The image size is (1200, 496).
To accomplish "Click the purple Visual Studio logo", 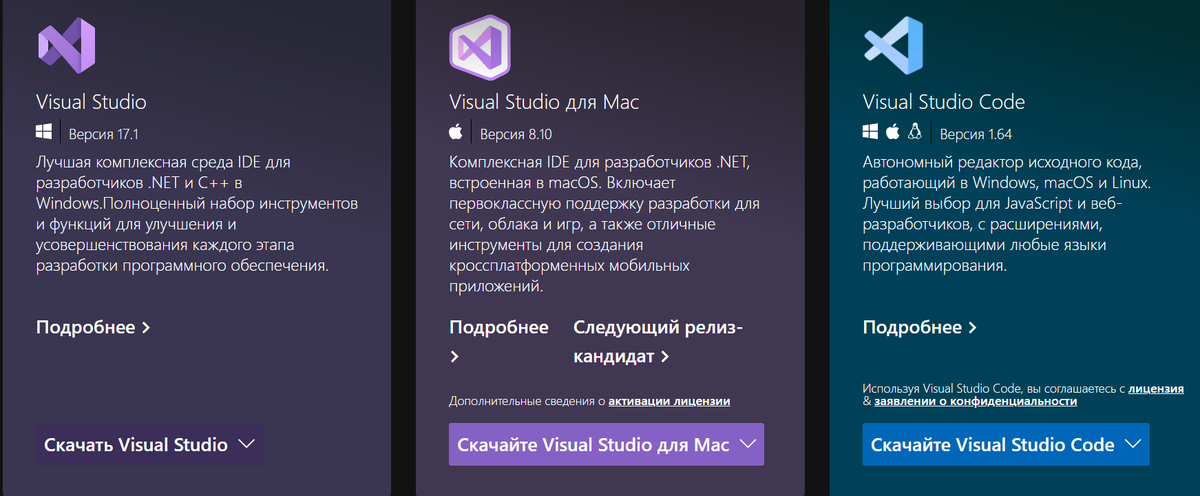I will tap(66, 46).
